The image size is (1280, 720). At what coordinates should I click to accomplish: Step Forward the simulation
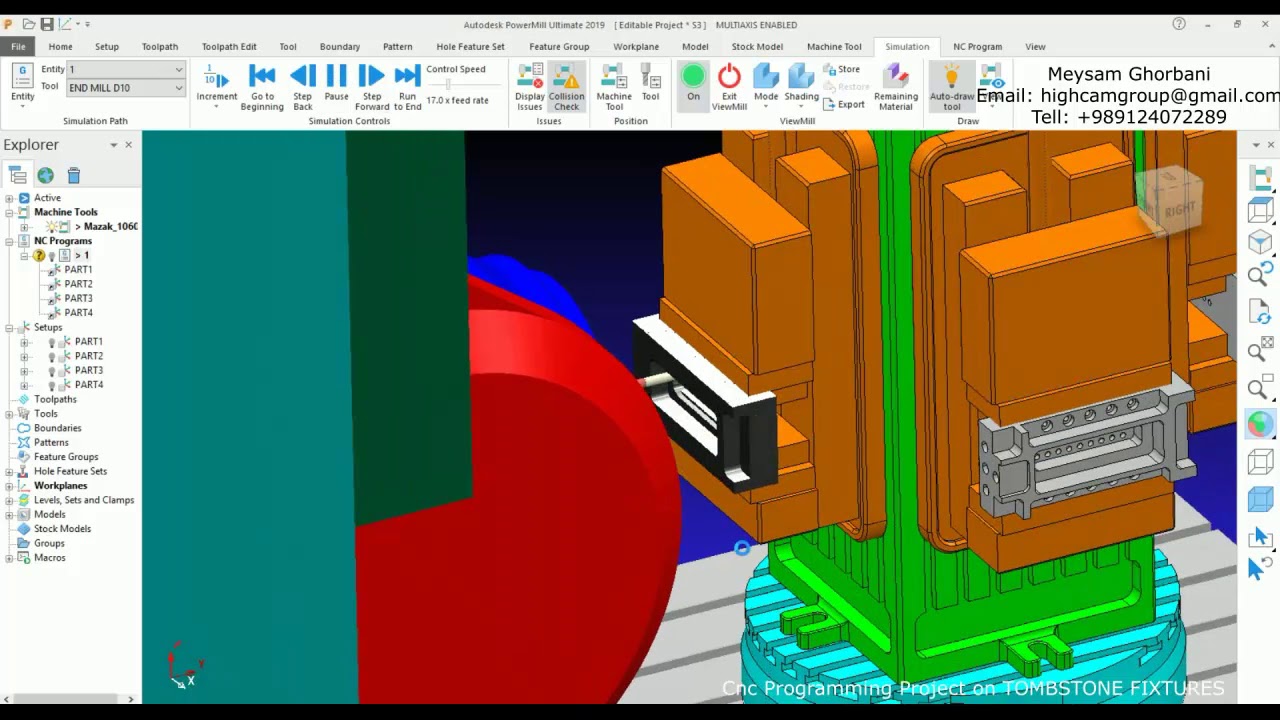(x=372, y=88)
